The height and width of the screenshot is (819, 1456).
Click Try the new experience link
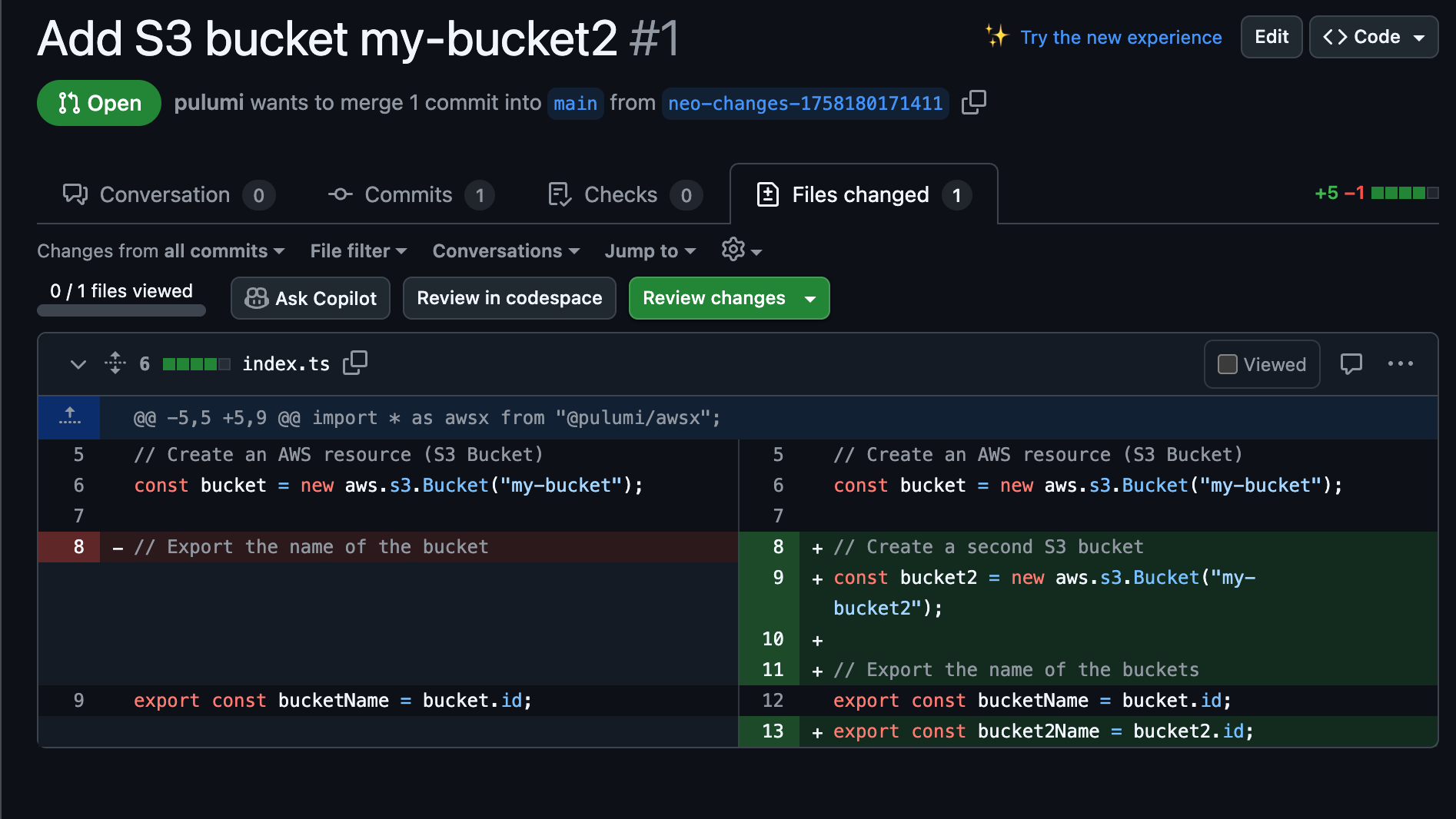(1121, 37)
